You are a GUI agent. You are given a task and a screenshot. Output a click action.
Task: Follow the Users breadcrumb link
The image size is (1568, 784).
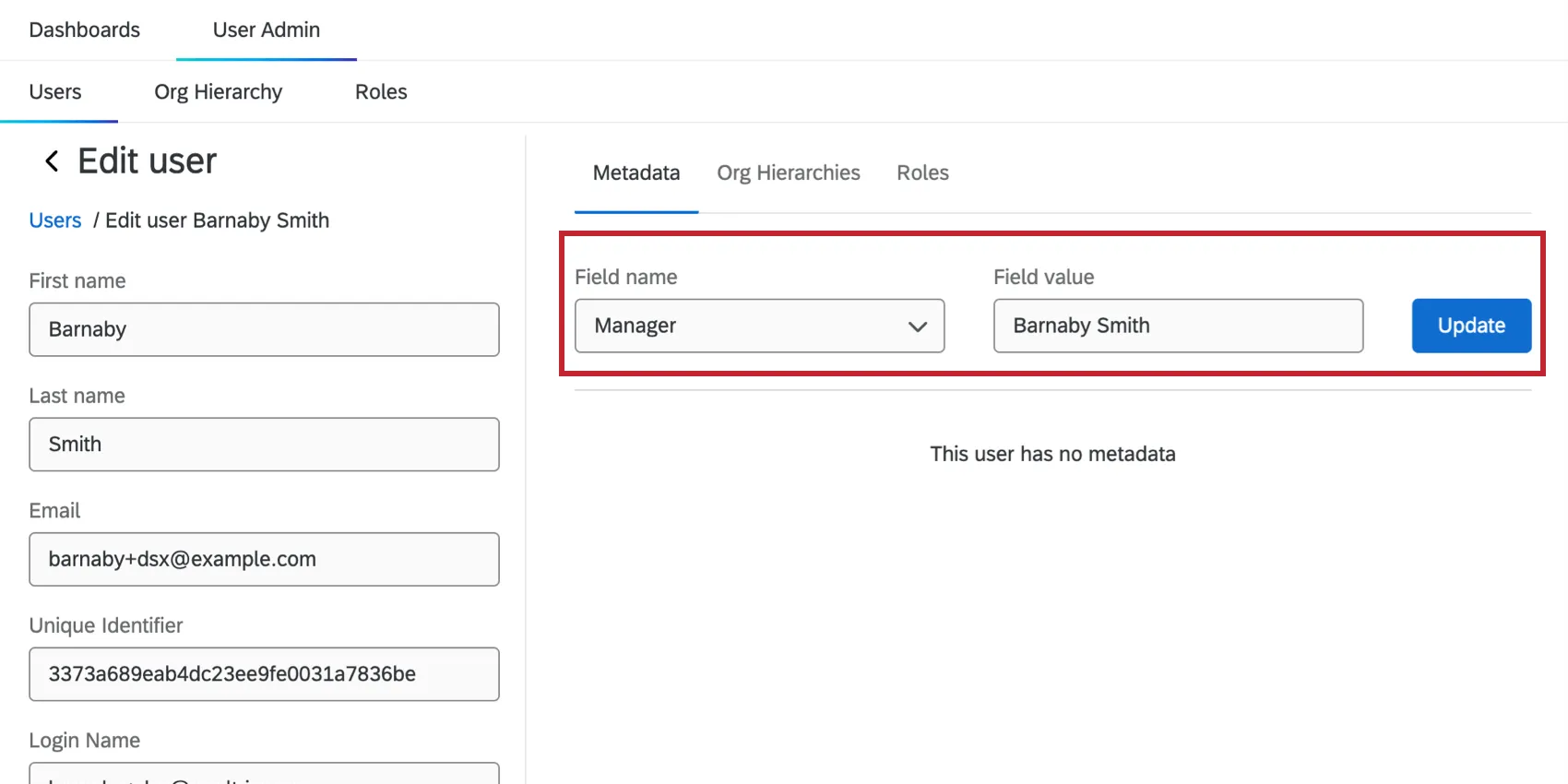click(55, 220)
